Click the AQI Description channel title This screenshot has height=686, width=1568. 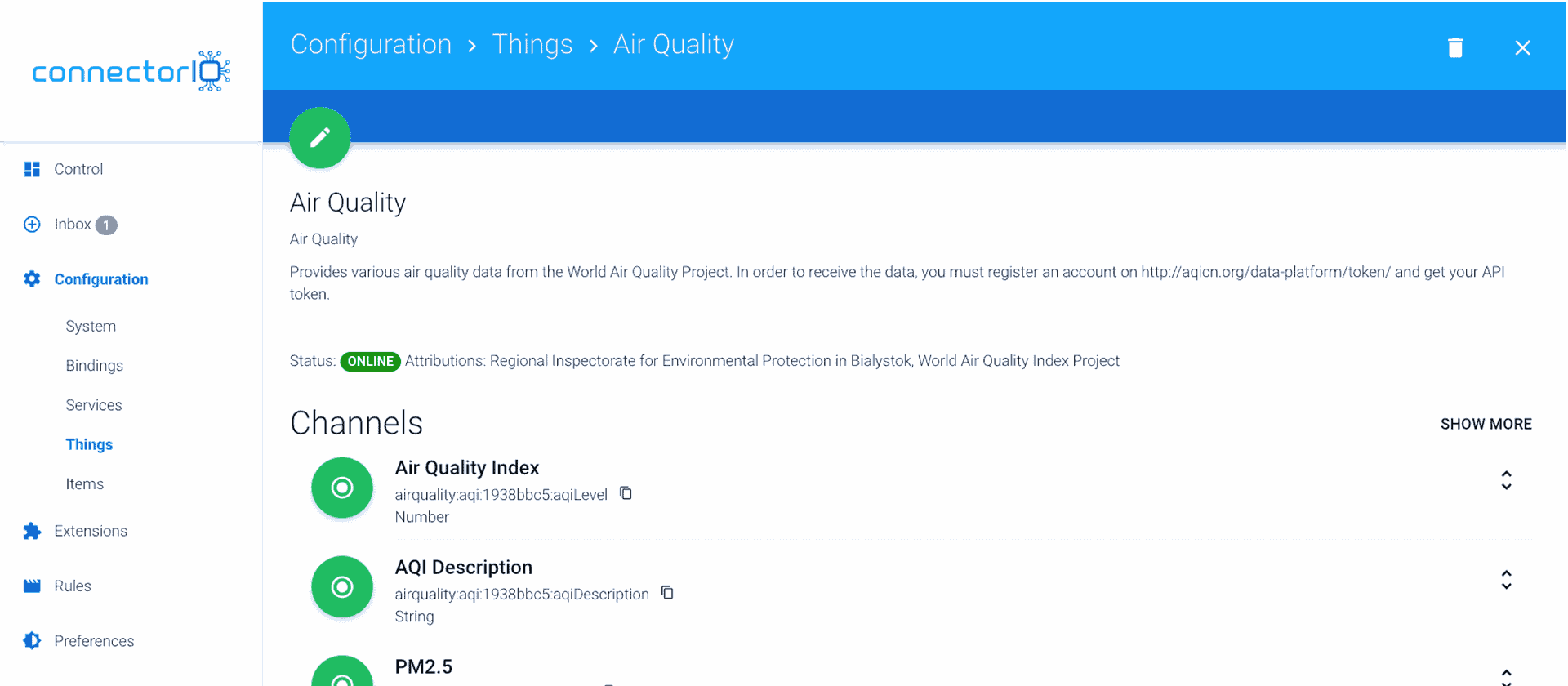(464, 568)
